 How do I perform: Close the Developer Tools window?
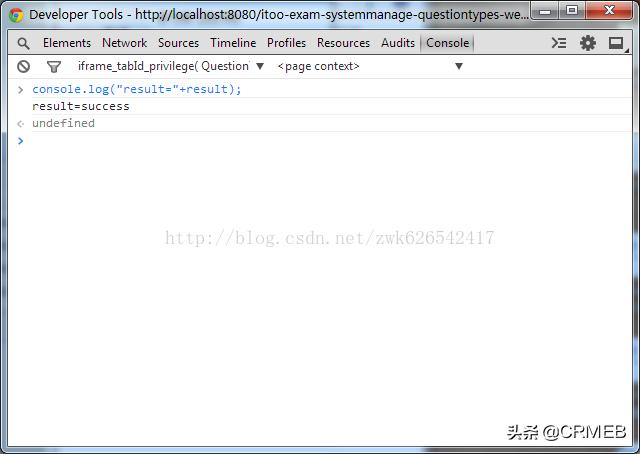609,11
